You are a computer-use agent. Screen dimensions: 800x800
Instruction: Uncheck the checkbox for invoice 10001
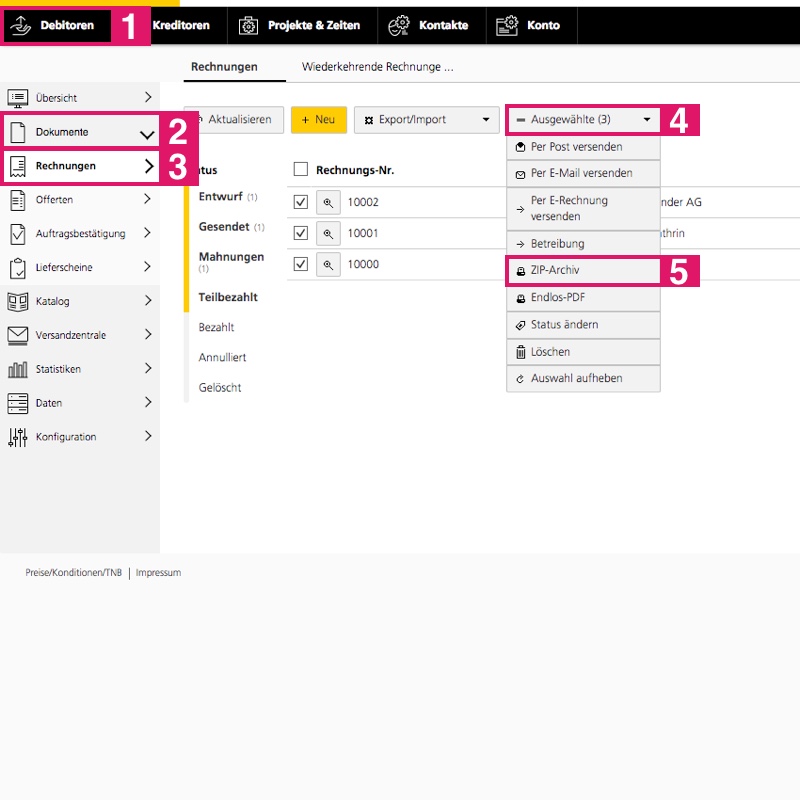click(x=301, y=234)
